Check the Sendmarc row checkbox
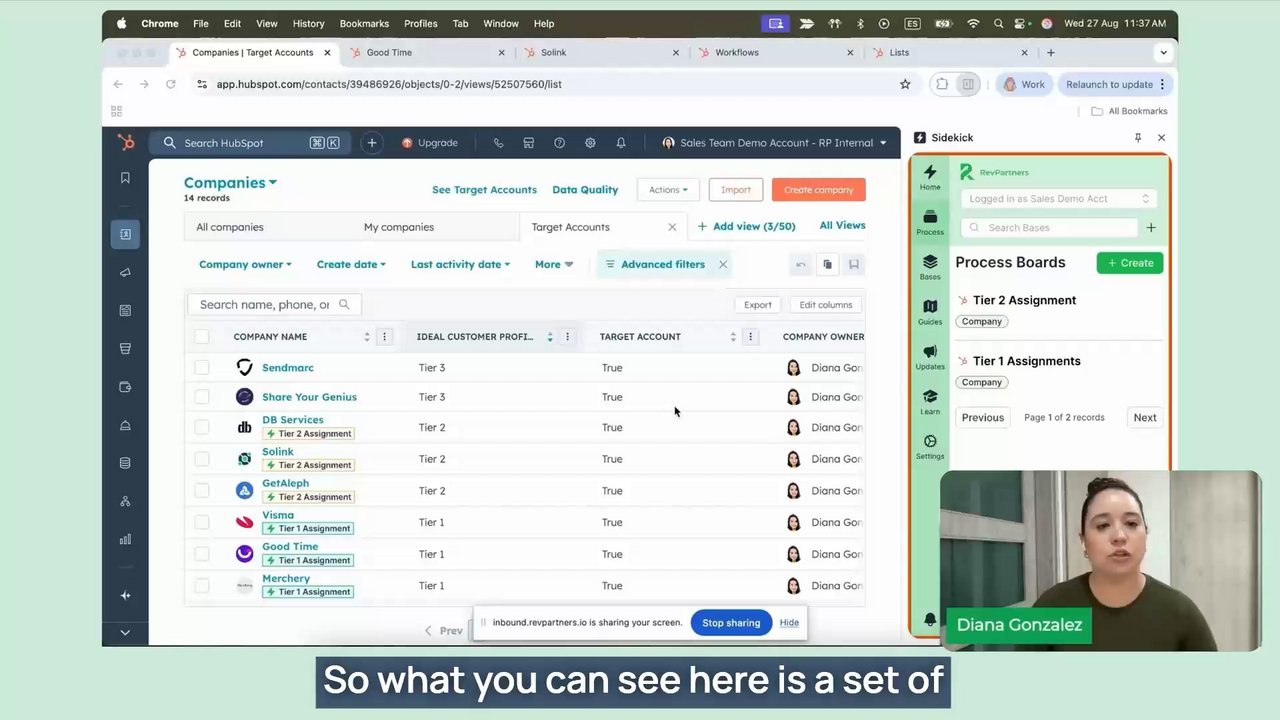 202,368
